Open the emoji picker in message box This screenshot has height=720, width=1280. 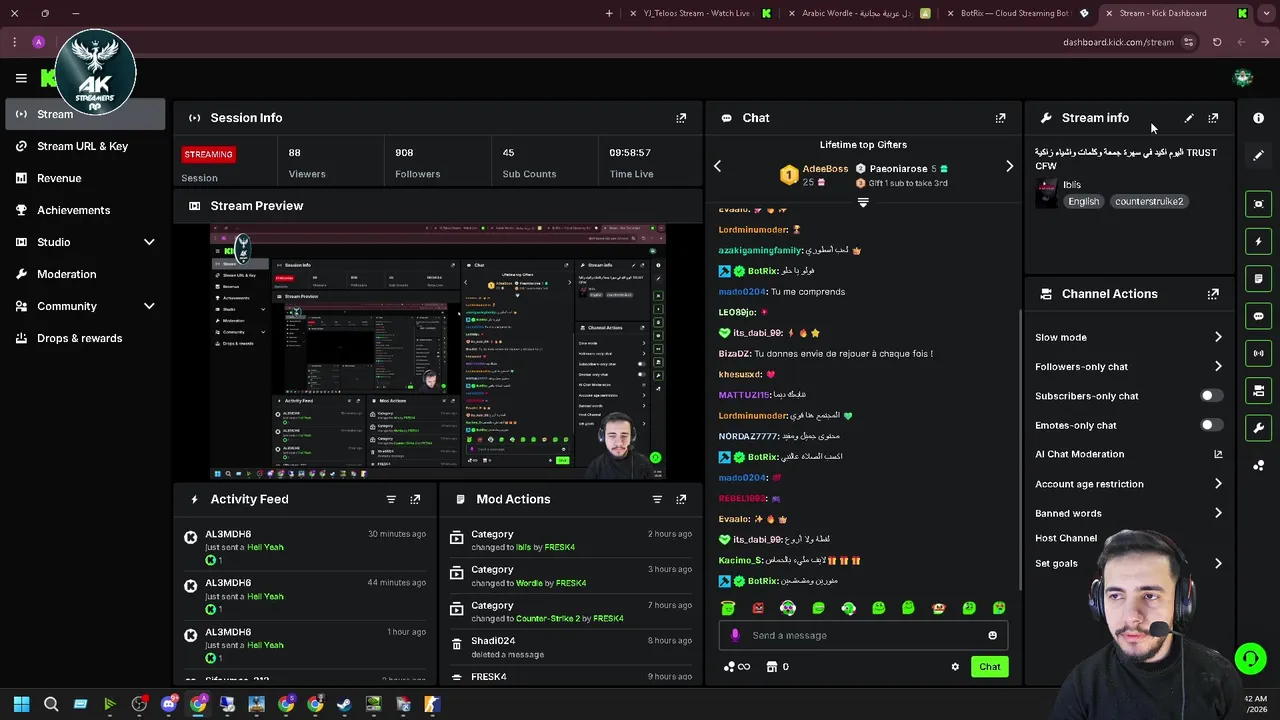point(992,635)
